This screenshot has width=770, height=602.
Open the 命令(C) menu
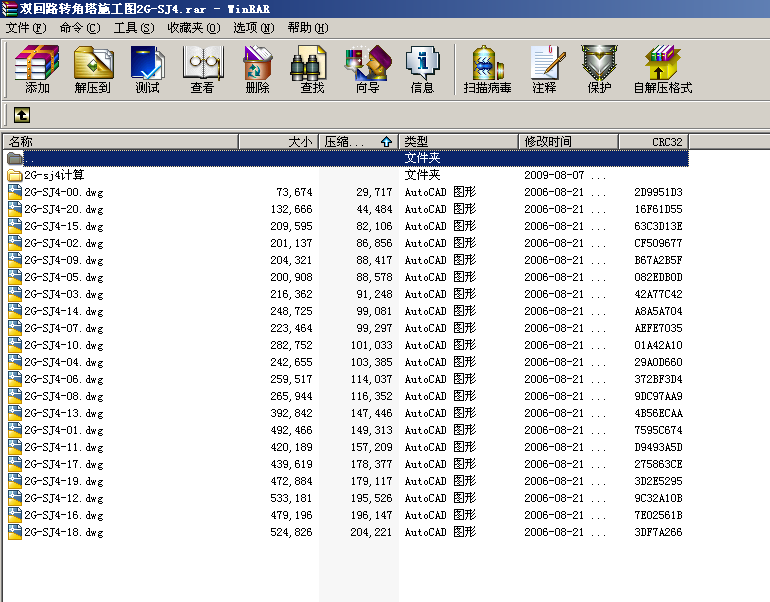pyautogui.click(x=80, y=28)
